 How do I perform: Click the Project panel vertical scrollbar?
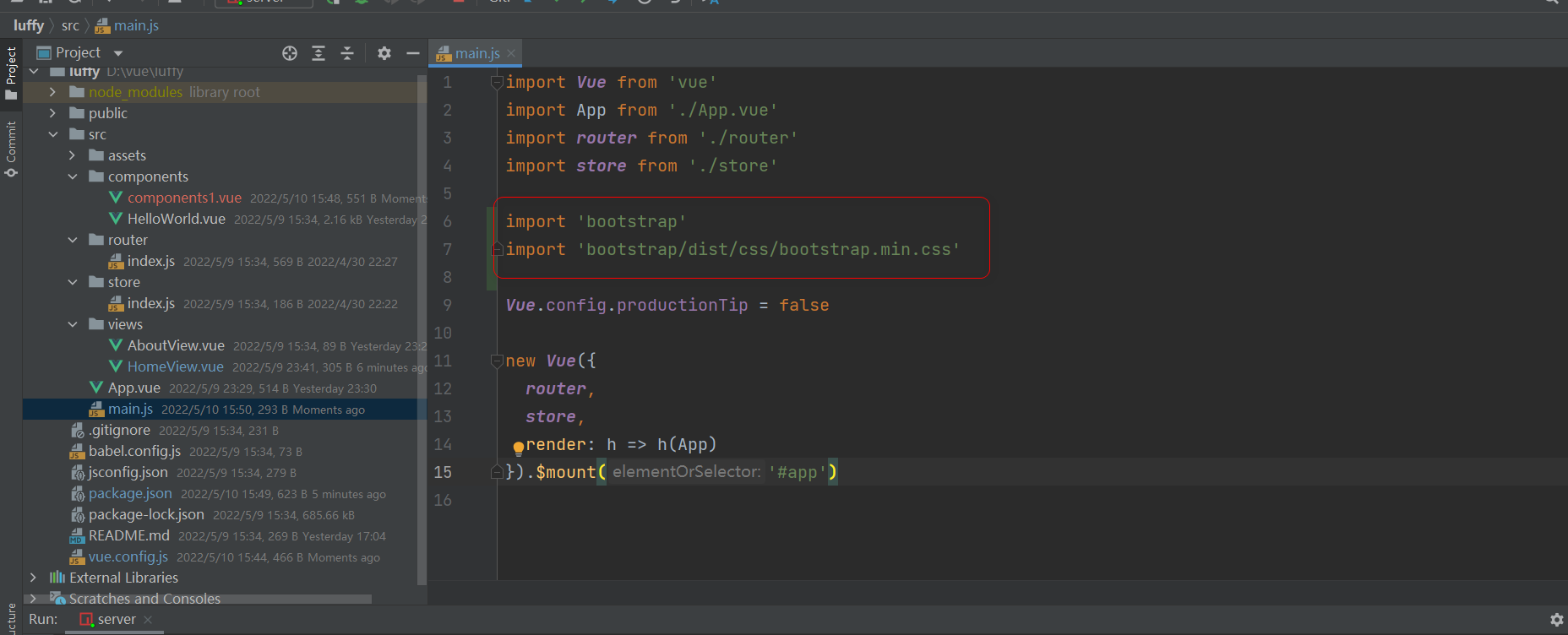422,329
